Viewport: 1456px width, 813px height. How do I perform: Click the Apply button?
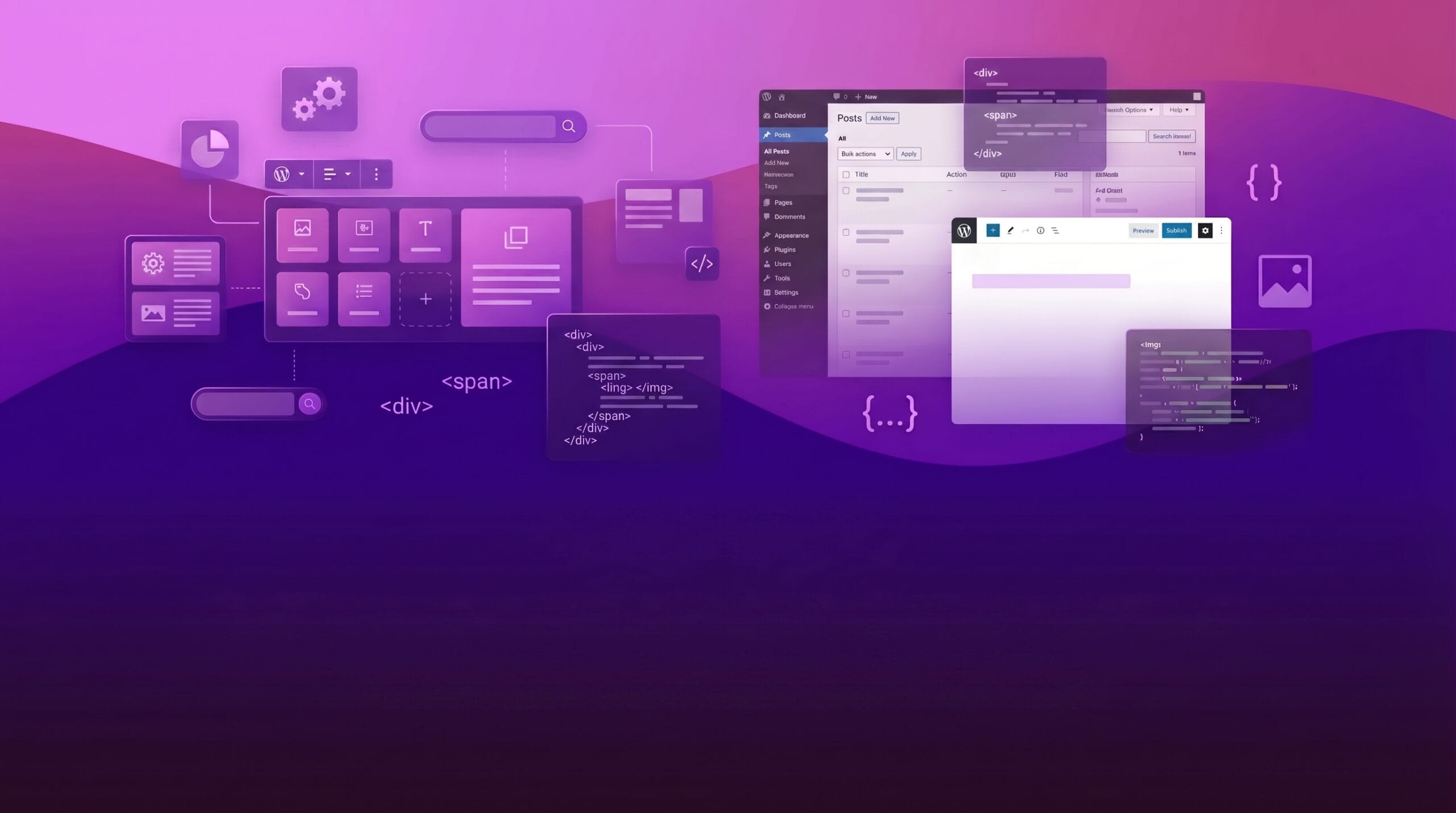908,154
